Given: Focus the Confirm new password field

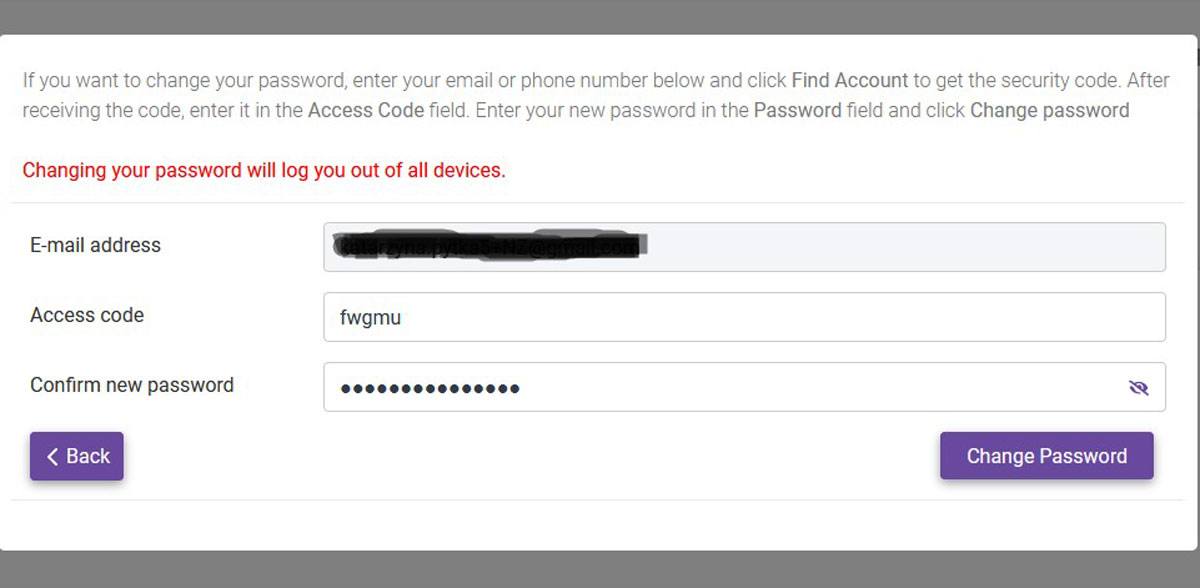Looking at the screenshot, I should [744, 387].
